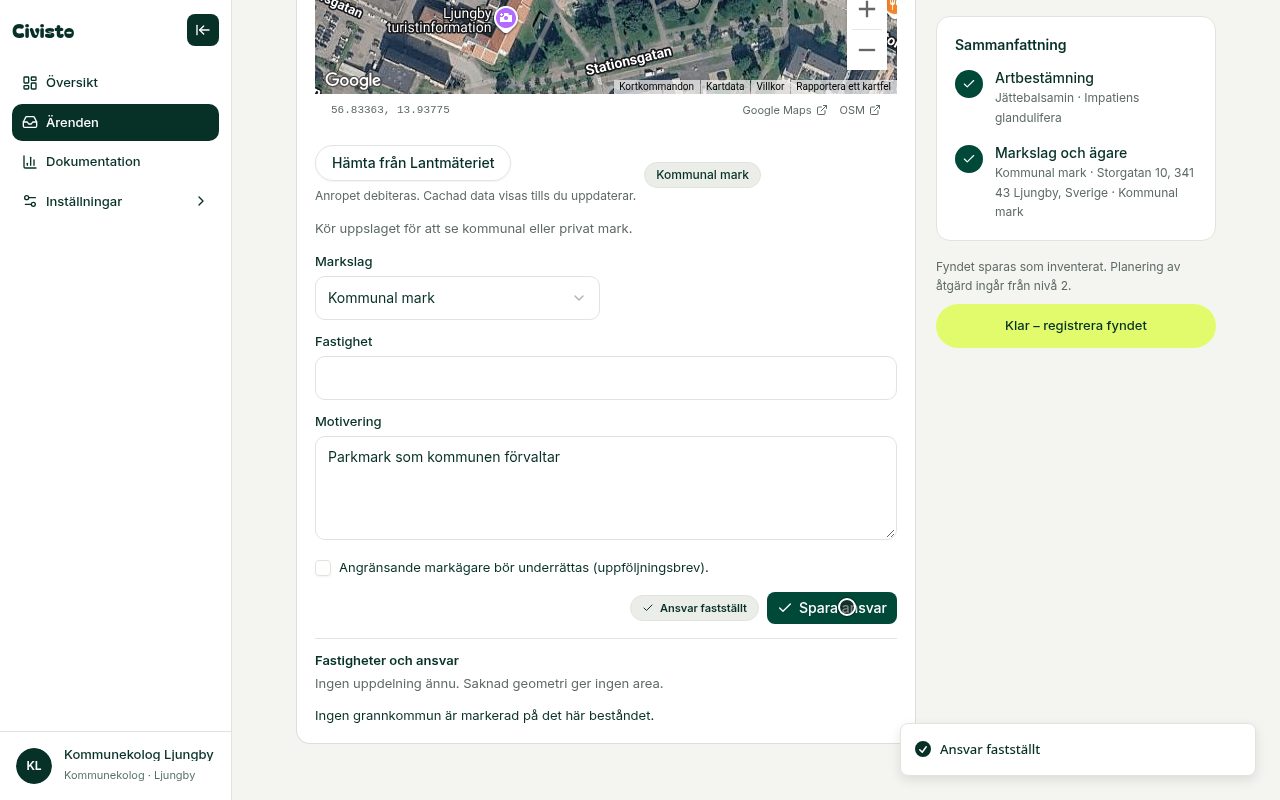Viewport: 1280px width, 800px height.
Task: Tick the Angränsande markägare checkbox
Action: click(x=323, y=568)
